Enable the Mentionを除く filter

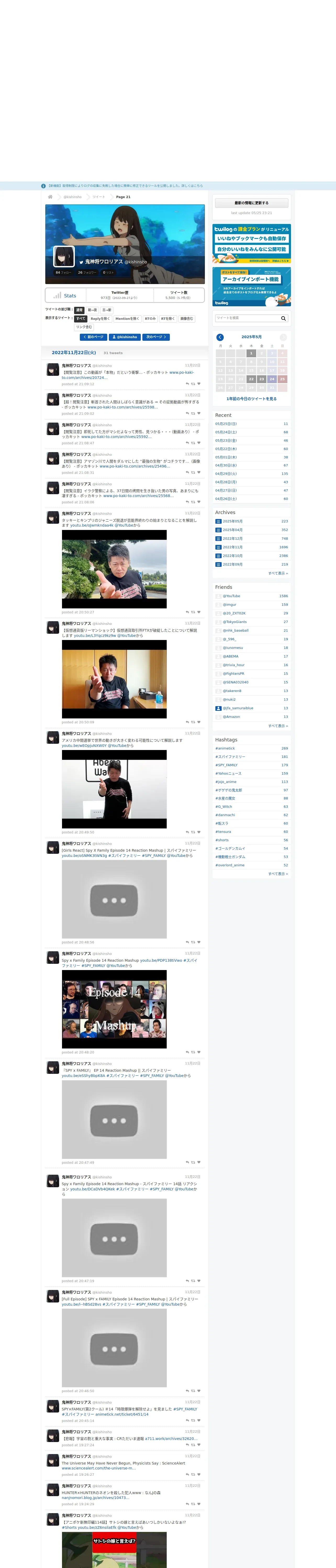[127, 318]
